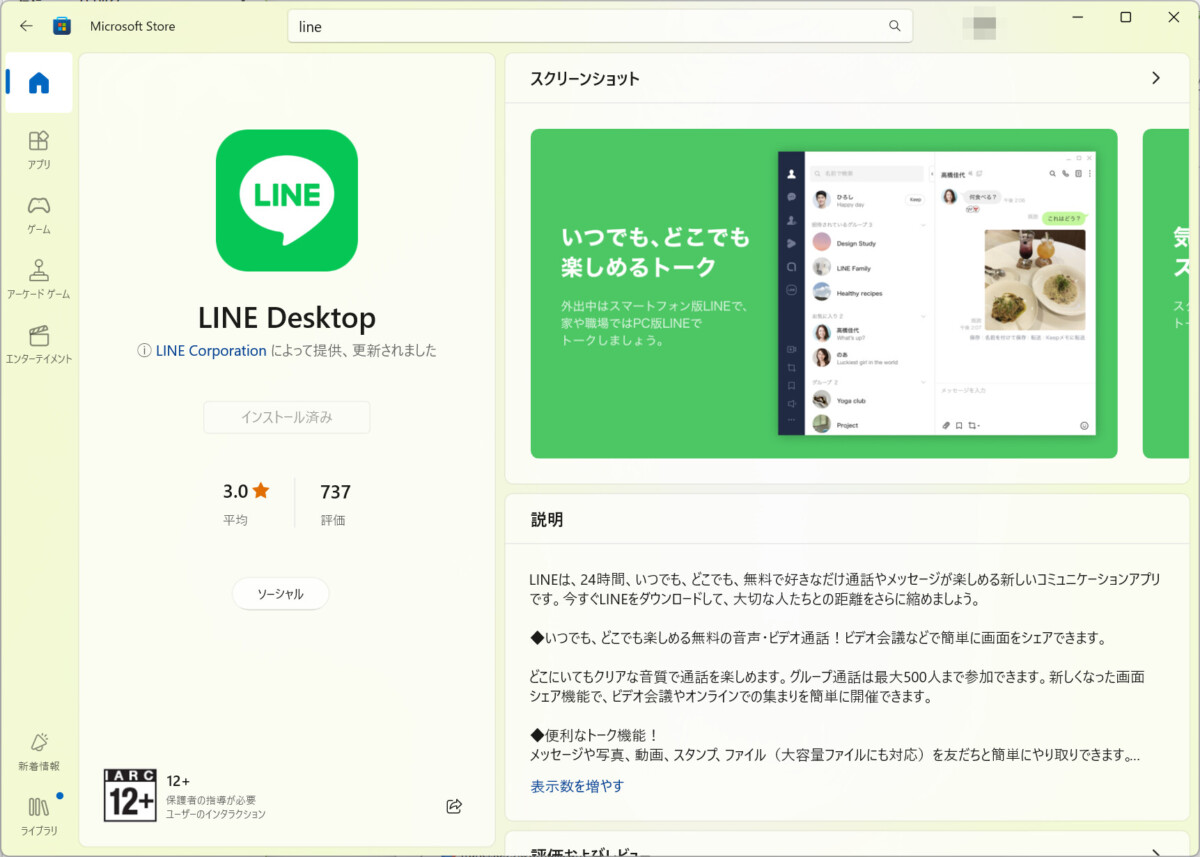The height and width of the screenshot is (857, 1200).
Task: Click the share icon
Action: 454,806
